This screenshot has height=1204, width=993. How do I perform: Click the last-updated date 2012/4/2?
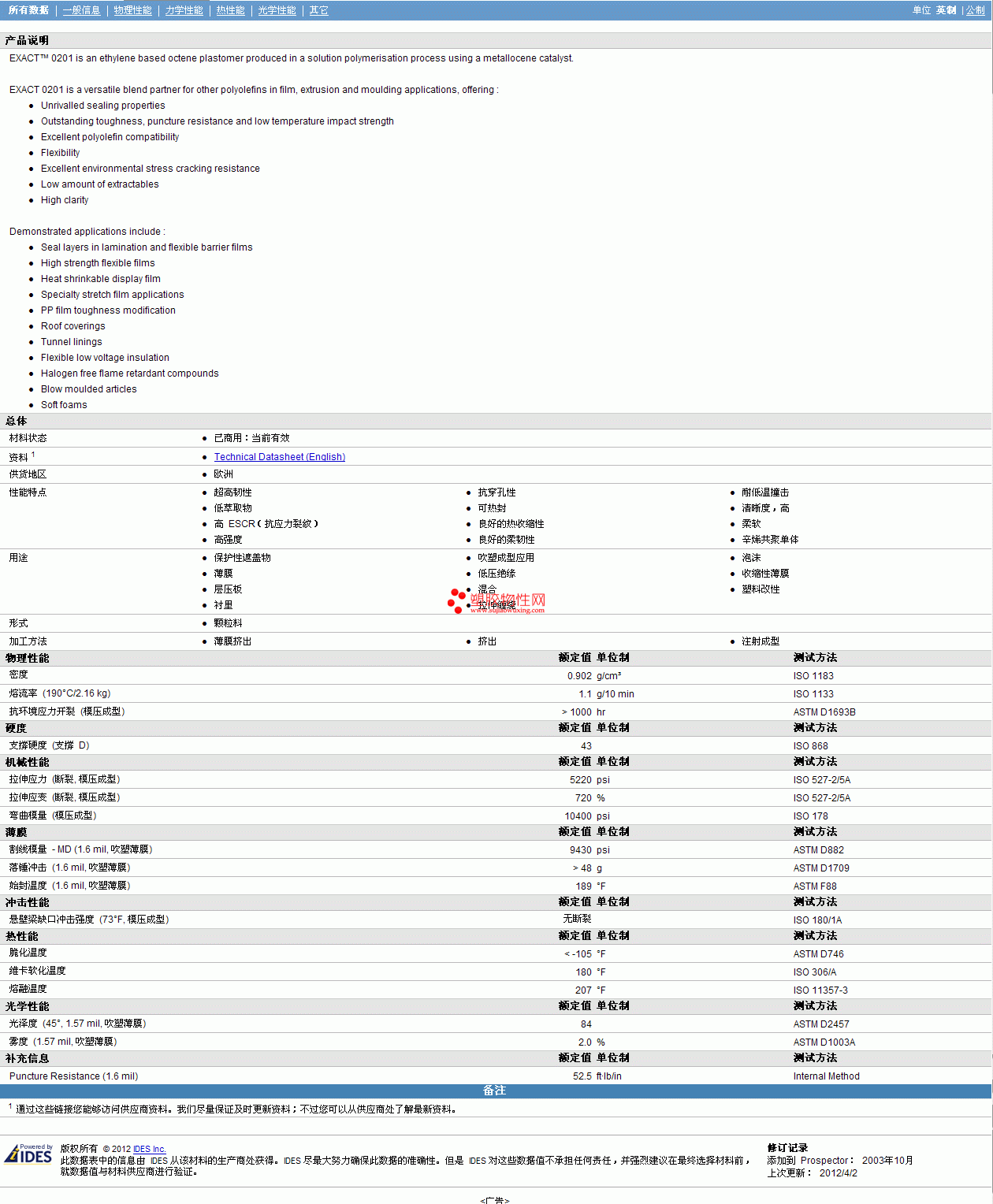(x=839, y=1173)
